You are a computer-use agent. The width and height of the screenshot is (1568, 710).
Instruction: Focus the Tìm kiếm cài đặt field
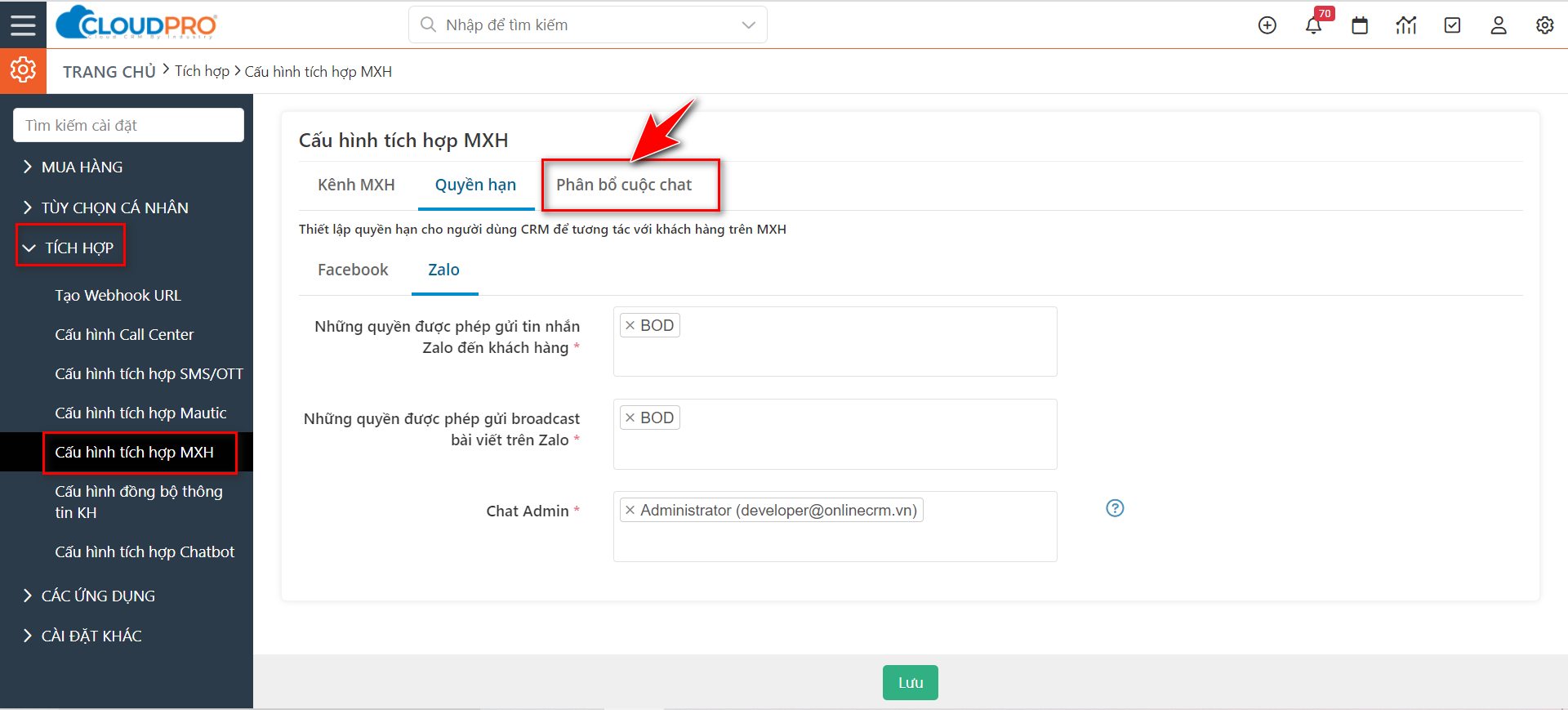pos(128,125)
